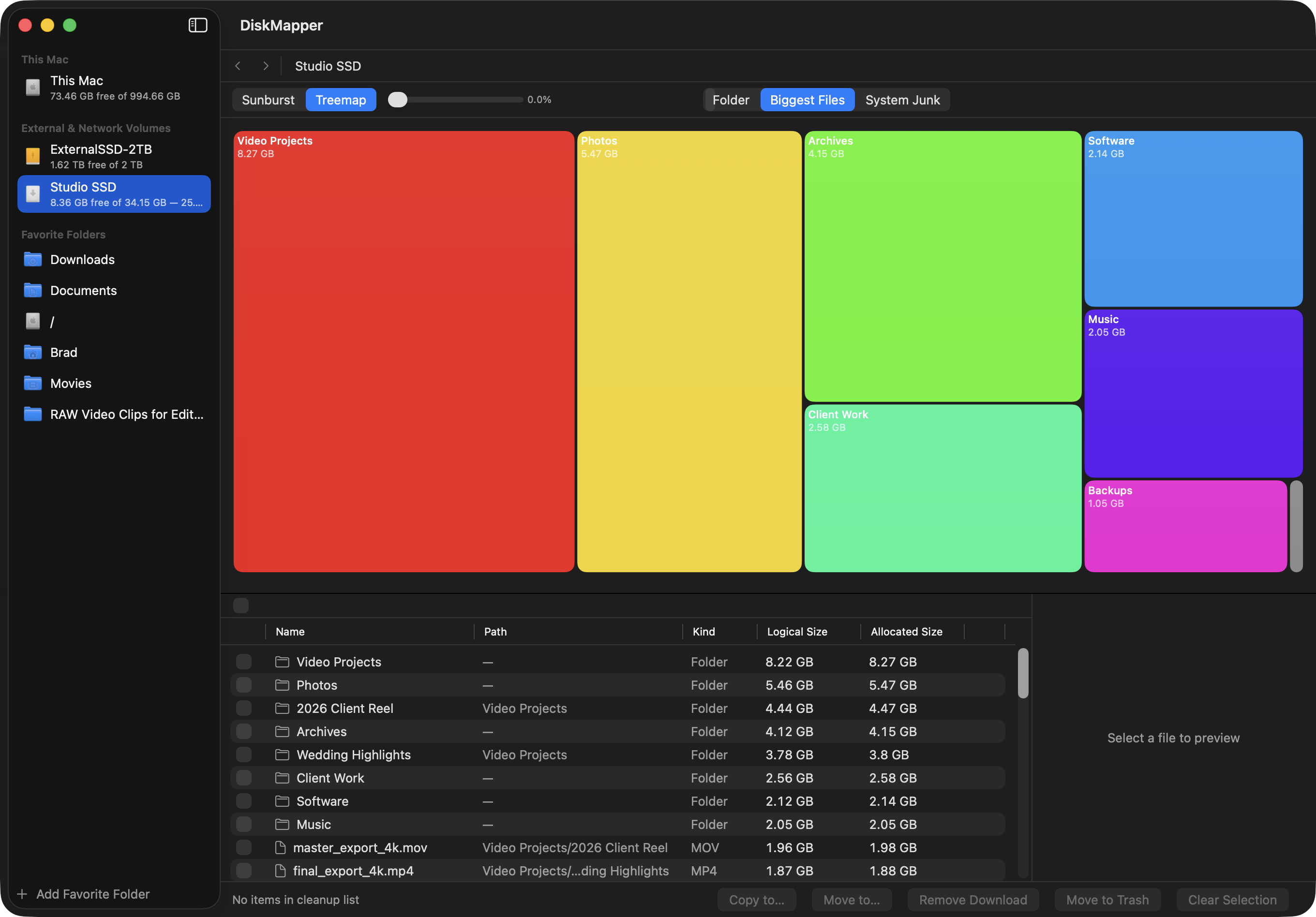Switch to the Folder tab
The image size is (1316, 917).
pos(731,100)
